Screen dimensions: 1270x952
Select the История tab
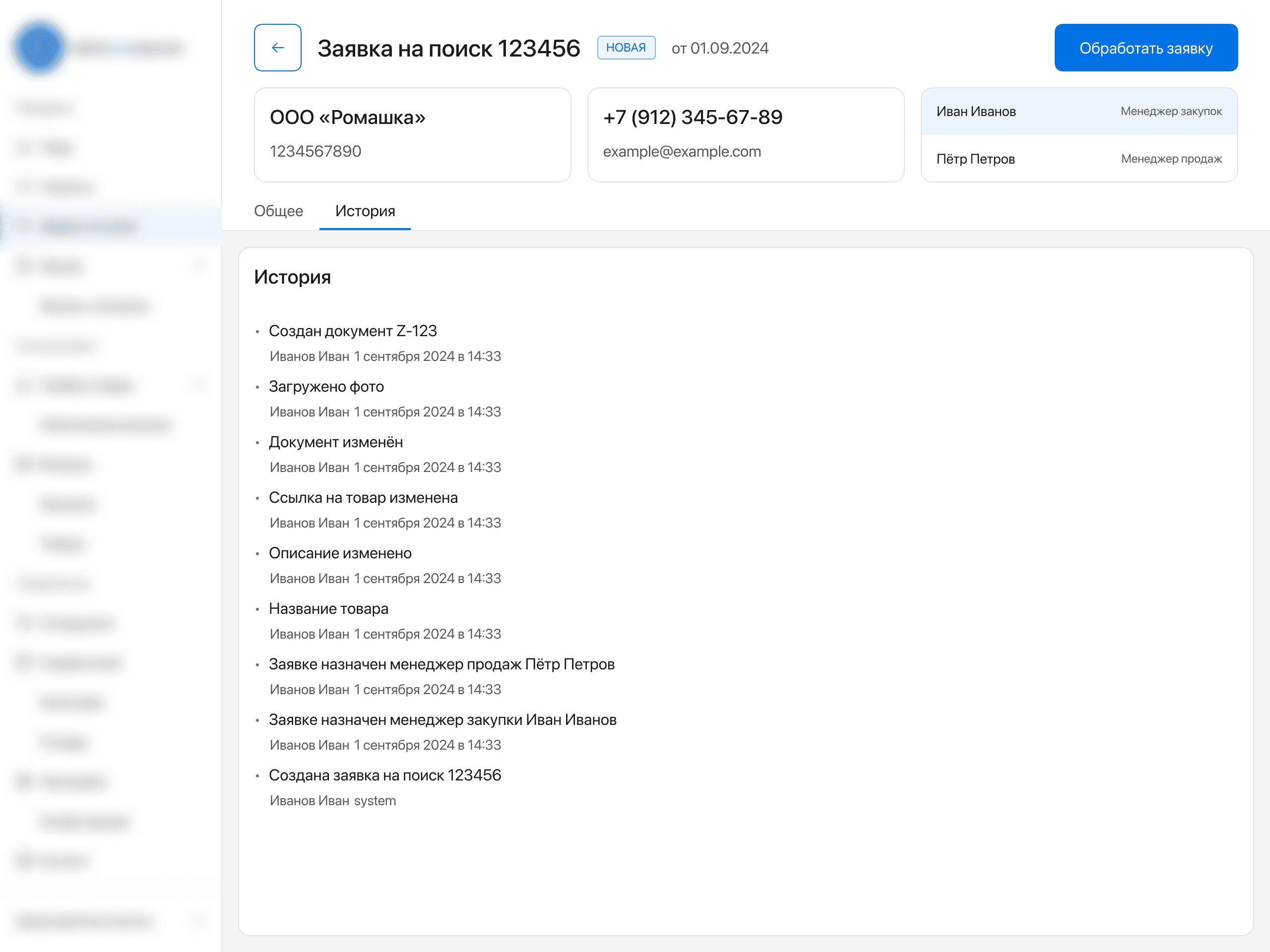click(x=365, y=211)
